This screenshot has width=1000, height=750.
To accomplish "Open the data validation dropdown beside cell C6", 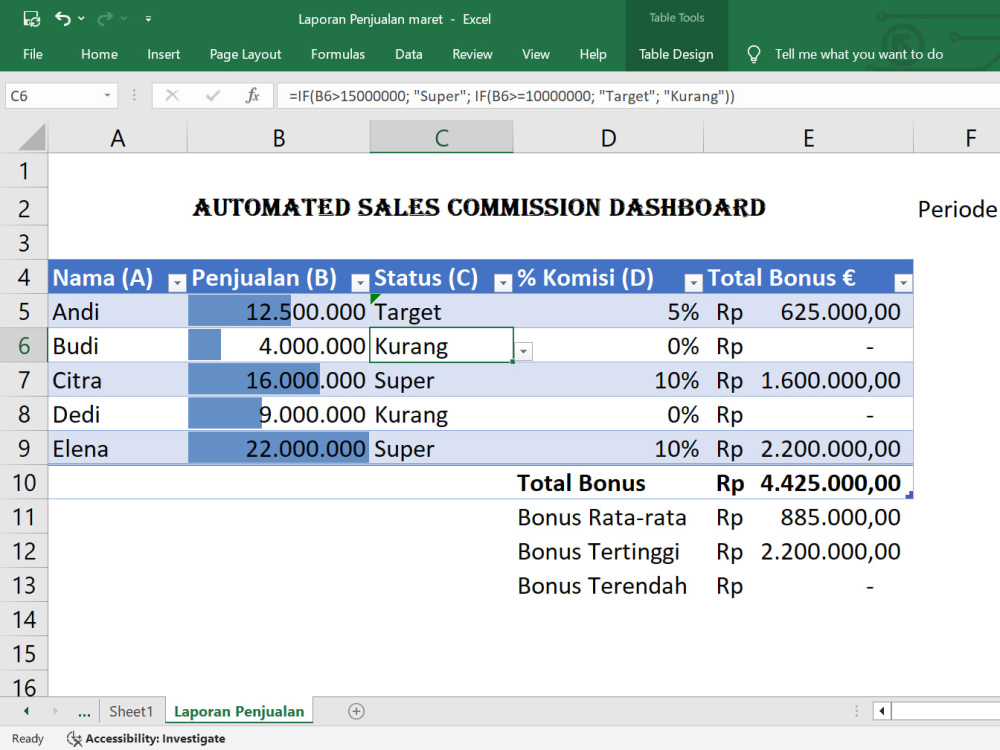I will point(524,351).
